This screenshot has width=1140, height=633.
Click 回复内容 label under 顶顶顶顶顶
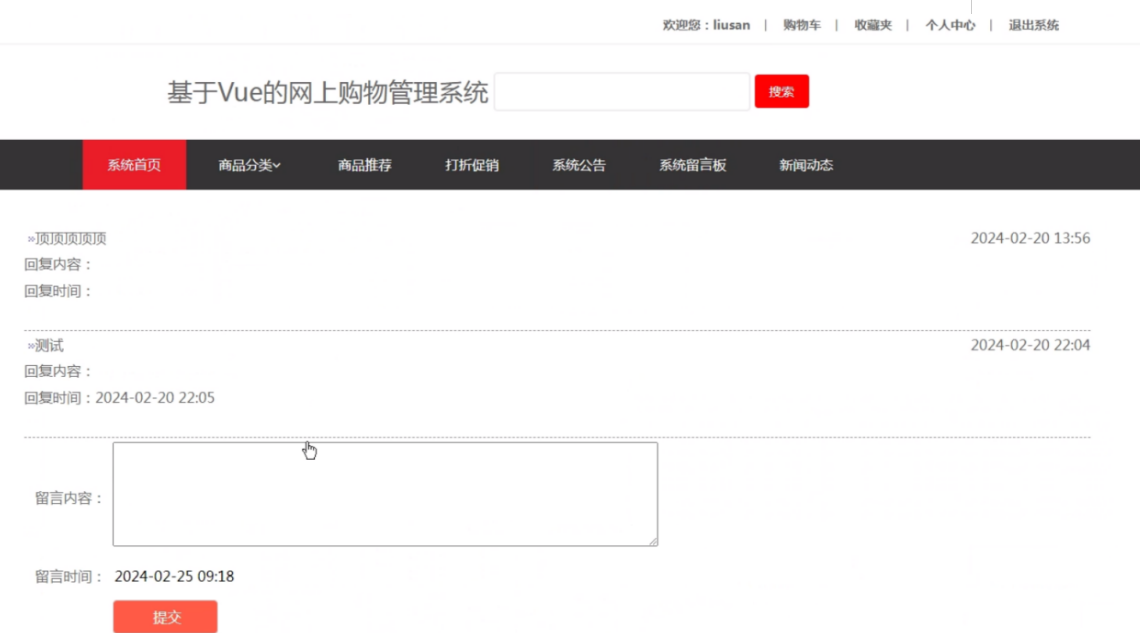pyautogui.click(x=58, y=265)
